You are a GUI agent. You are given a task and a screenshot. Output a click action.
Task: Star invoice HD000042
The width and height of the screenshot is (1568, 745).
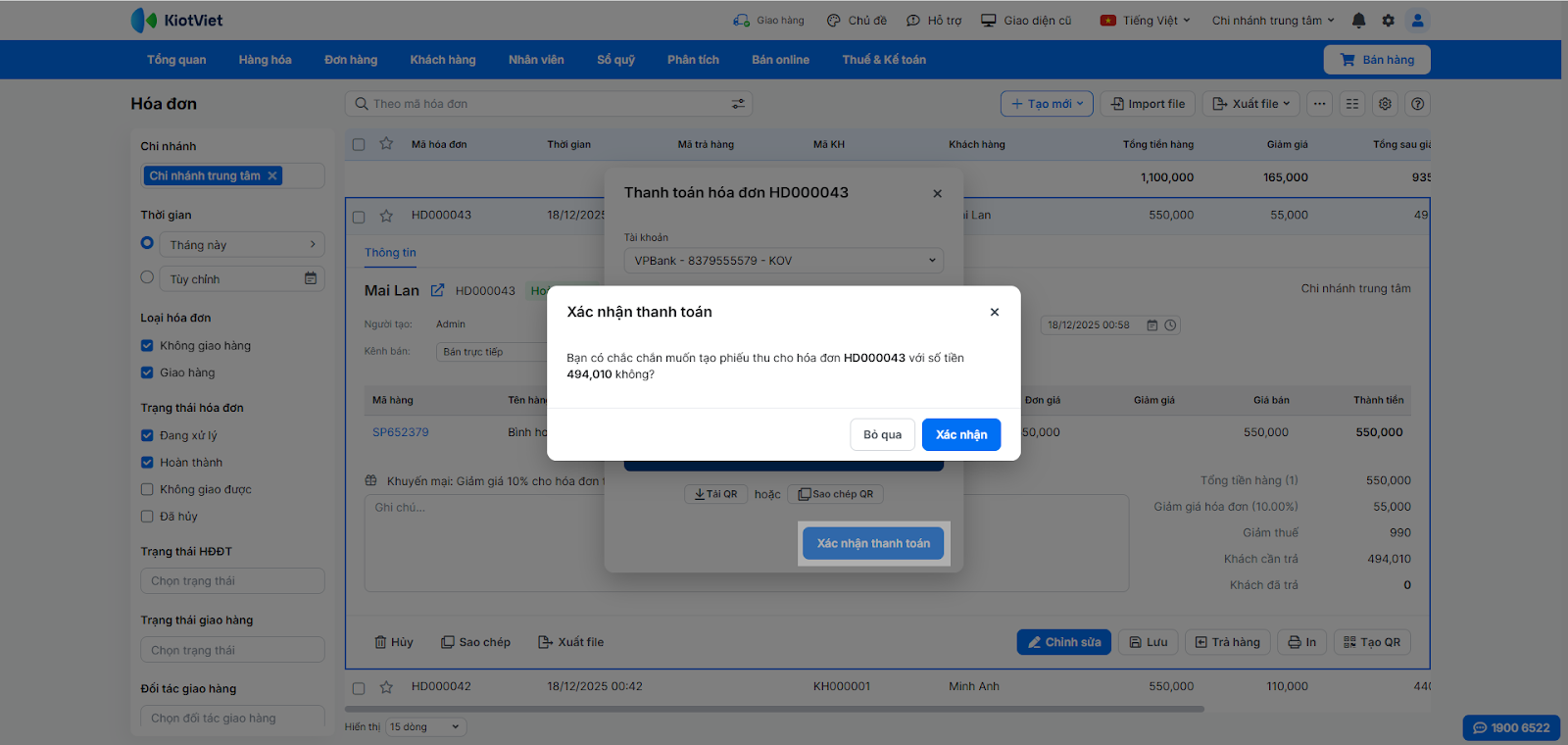[x=386, y=687]
